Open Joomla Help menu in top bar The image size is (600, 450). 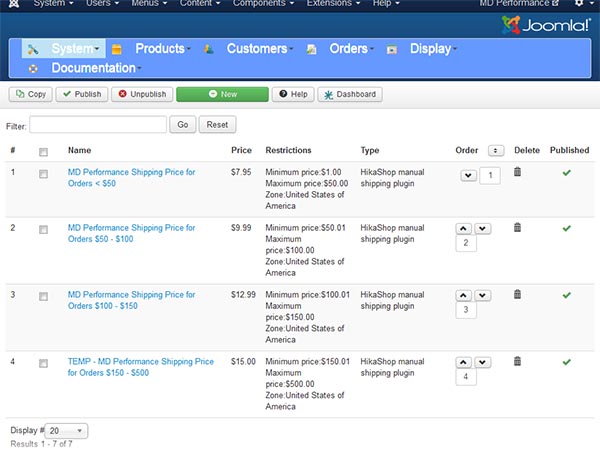point(386,3)
